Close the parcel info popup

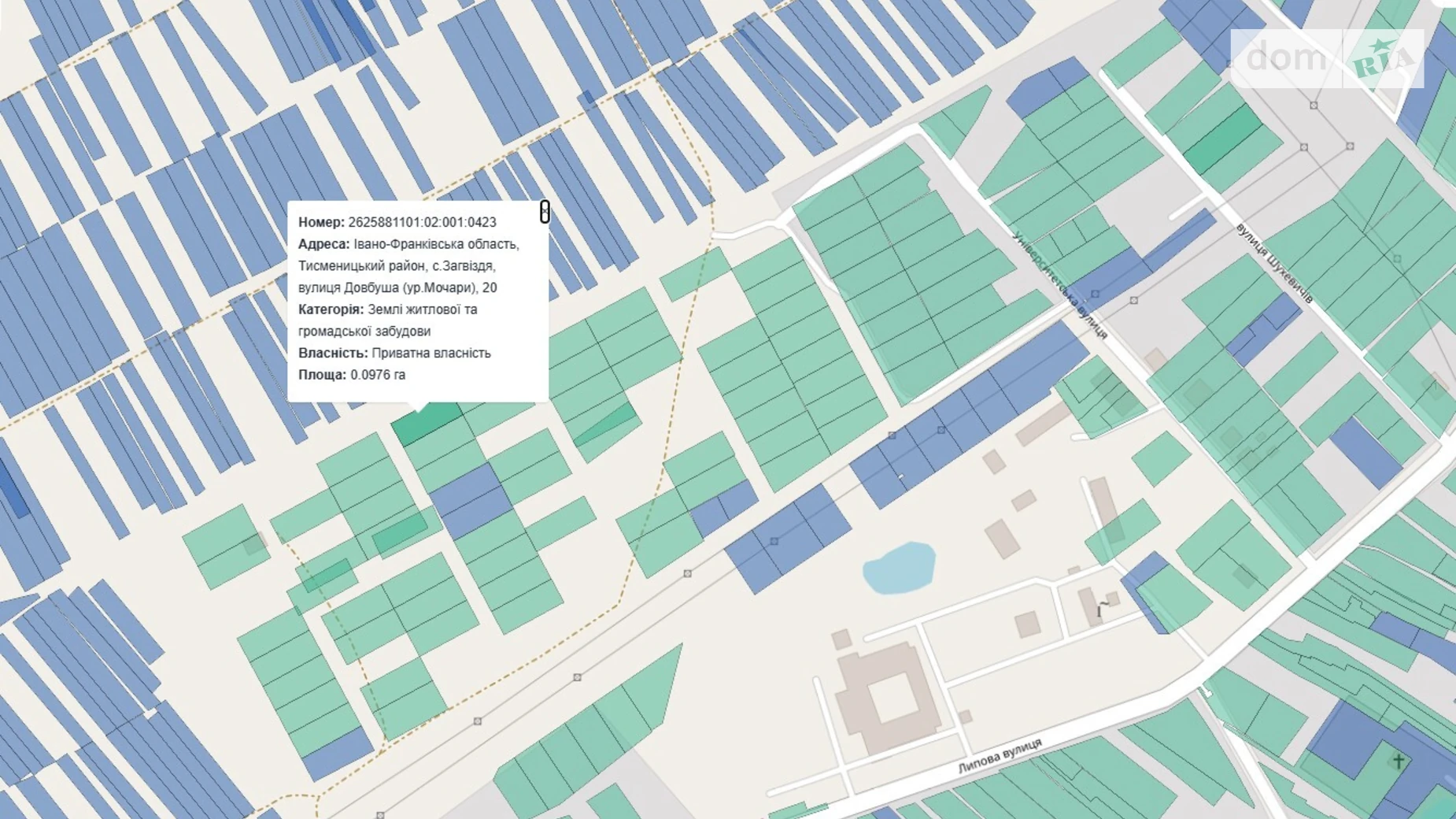[545, 212]
